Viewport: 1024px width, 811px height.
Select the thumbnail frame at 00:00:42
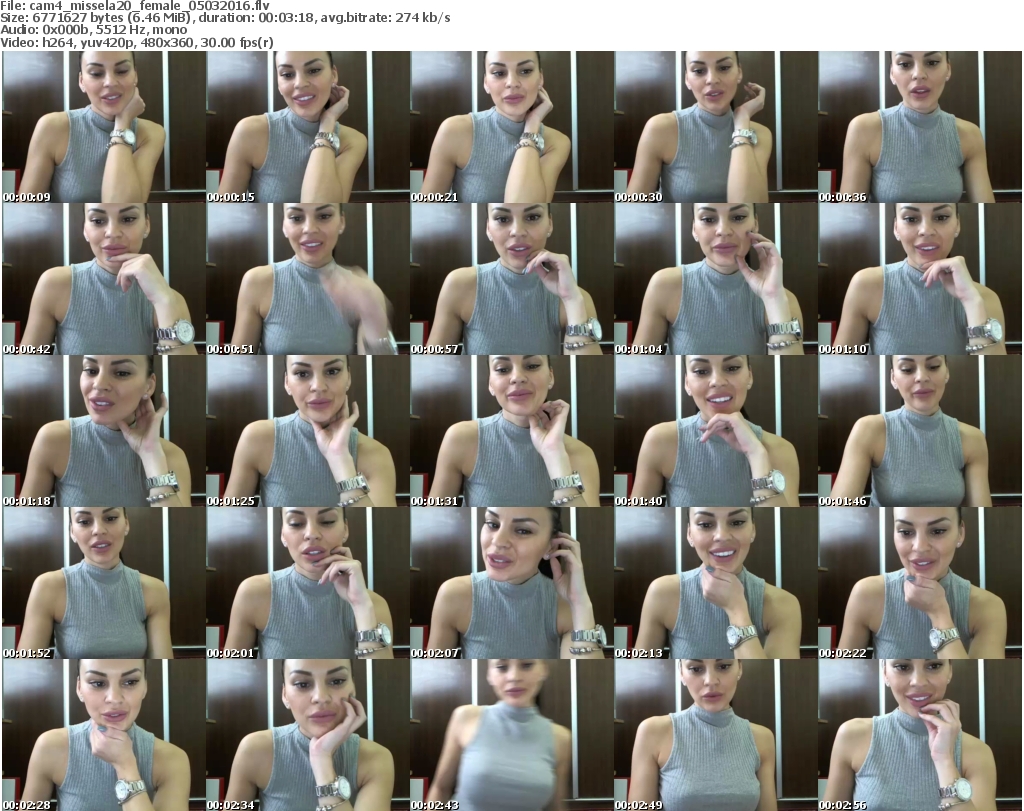coord(104,279)
